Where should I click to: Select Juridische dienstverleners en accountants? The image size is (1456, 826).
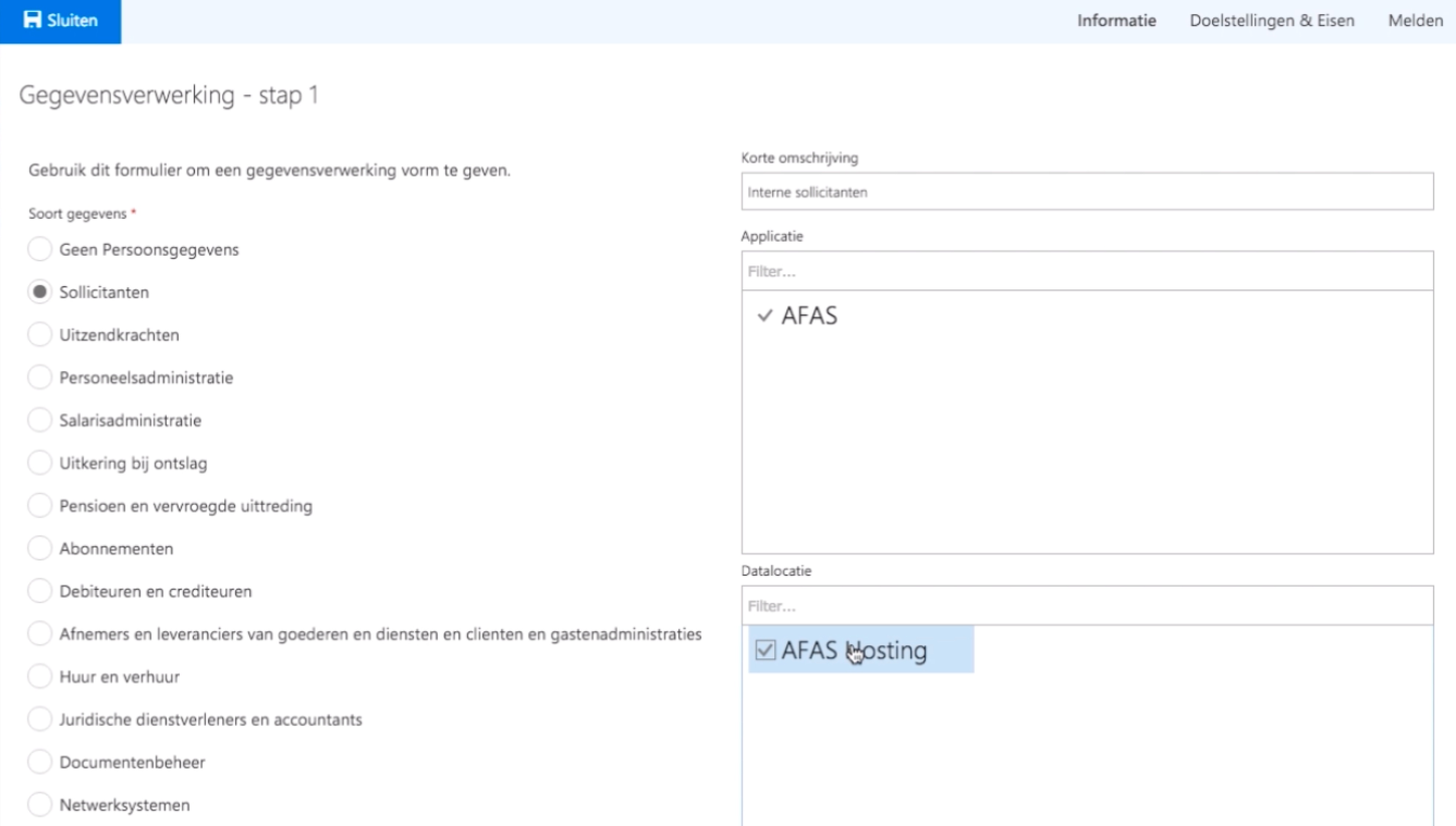(40, 719)
